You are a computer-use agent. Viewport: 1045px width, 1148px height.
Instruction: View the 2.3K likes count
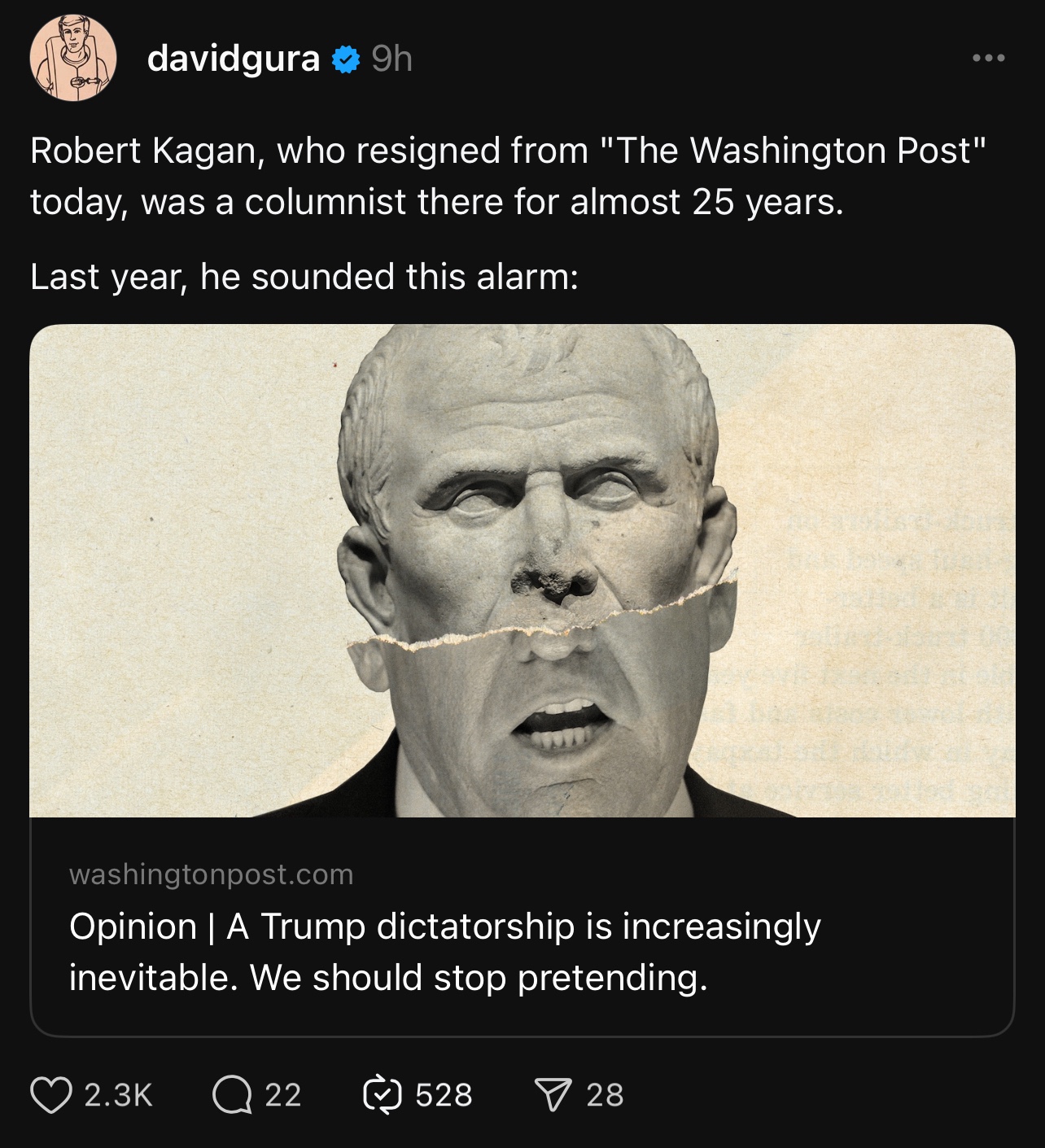pos(119,1095)
